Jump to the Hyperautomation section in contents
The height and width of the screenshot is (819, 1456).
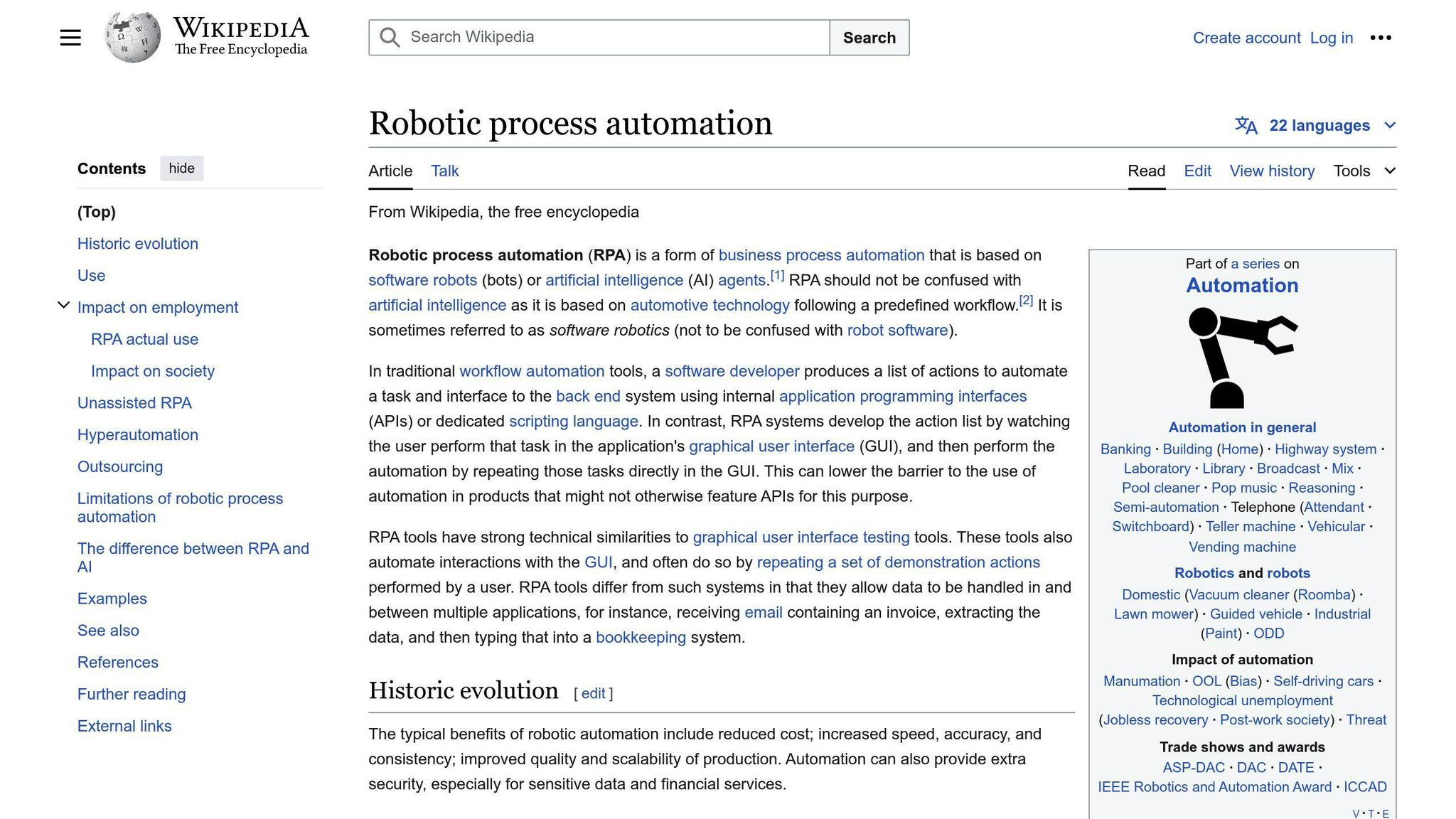point(138,435)
